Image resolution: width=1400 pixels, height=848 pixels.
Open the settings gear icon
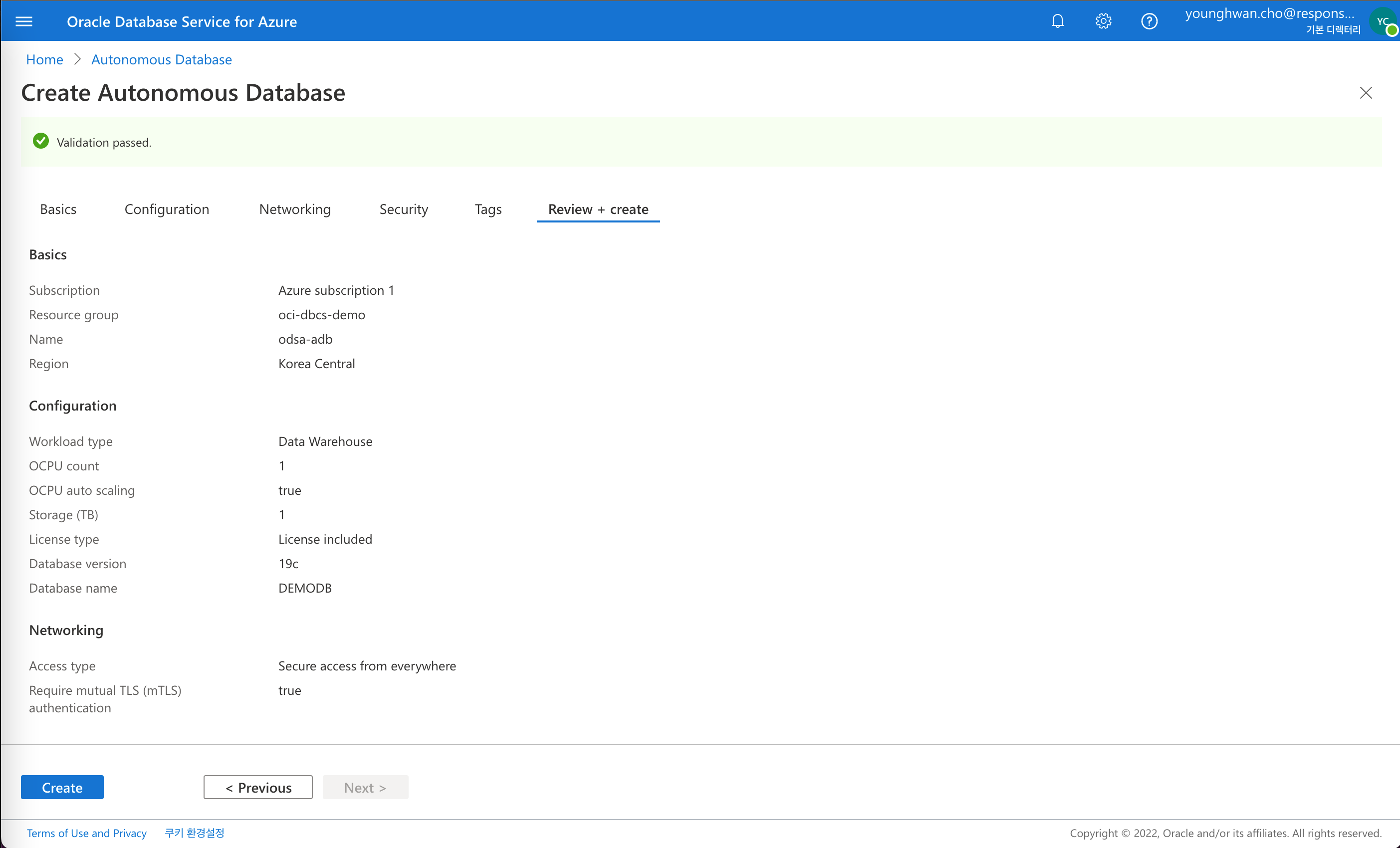click(1103, 21)
